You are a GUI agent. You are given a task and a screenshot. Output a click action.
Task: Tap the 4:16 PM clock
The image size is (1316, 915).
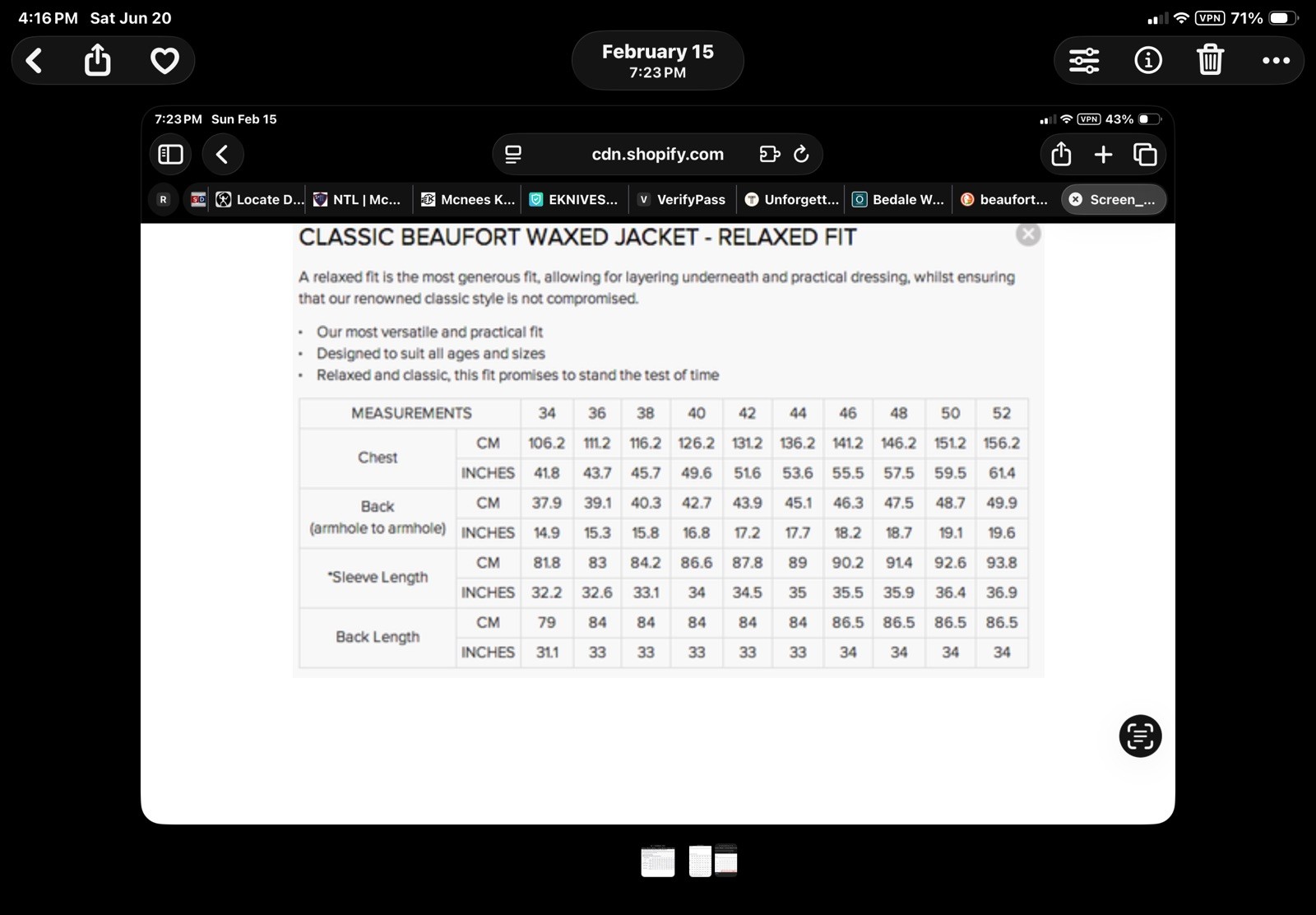[x=48, y=18]
